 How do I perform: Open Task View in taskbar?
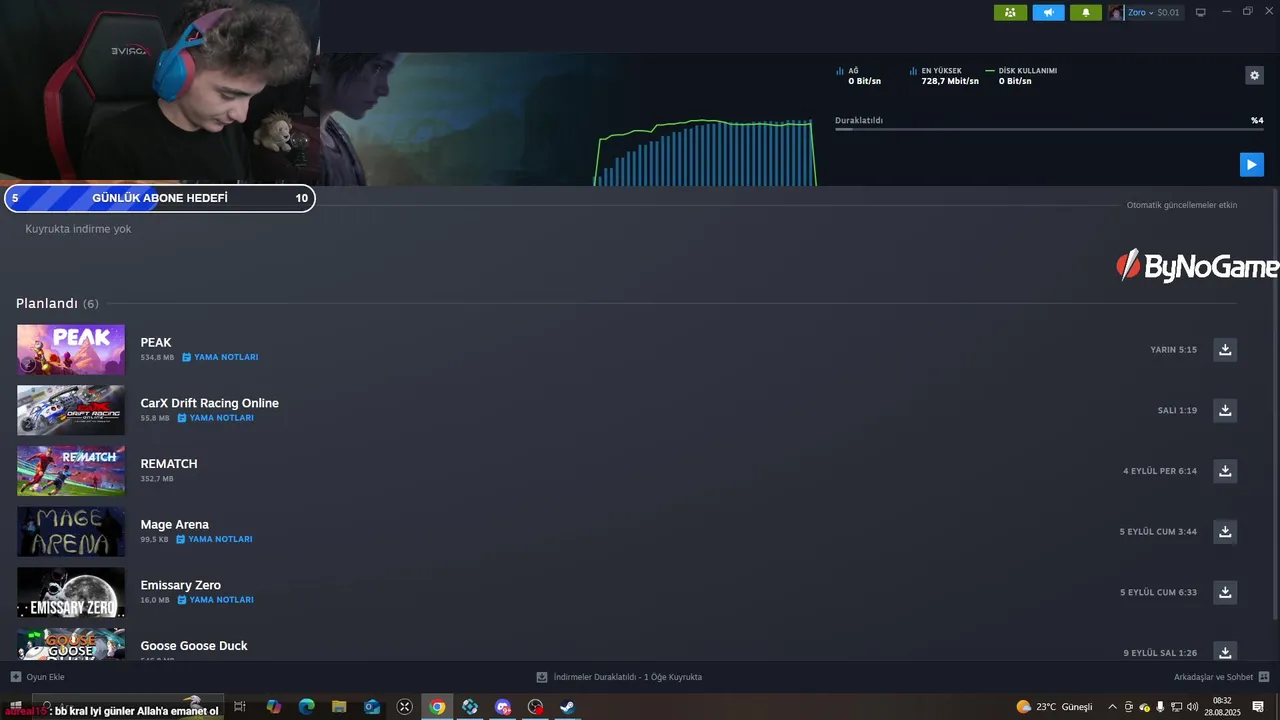click(x=240, y=707)
